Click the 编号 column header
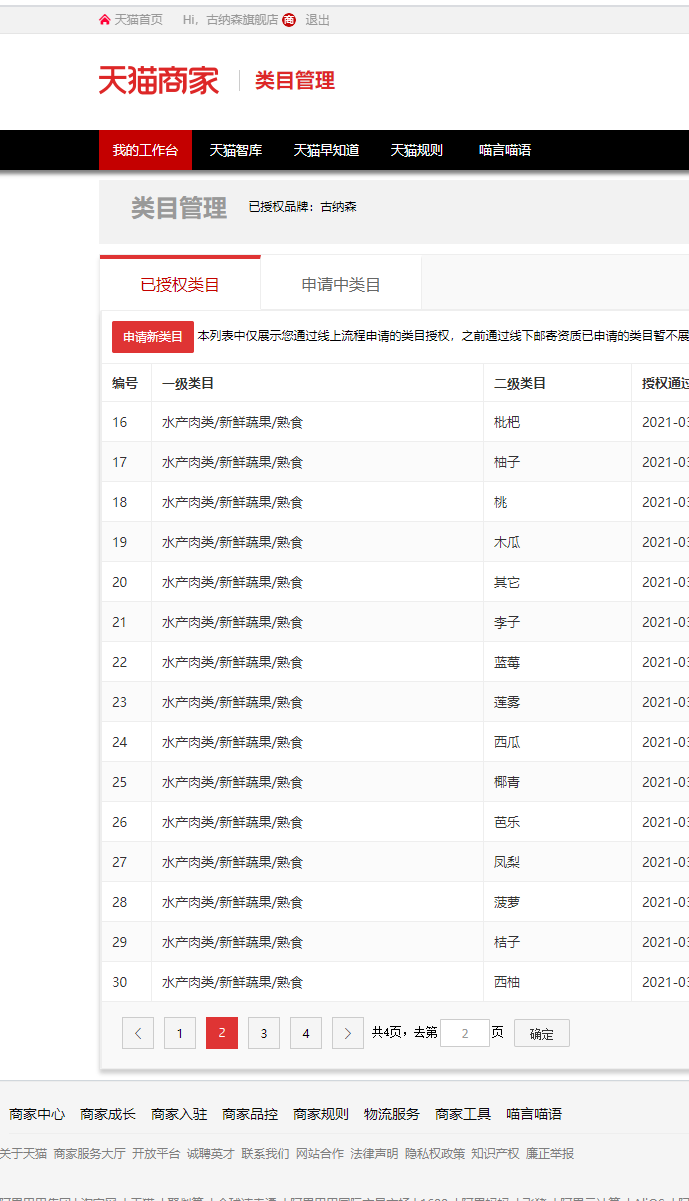Image resolution: width=689 pixels, height=1201 pixels. [125, 383]
